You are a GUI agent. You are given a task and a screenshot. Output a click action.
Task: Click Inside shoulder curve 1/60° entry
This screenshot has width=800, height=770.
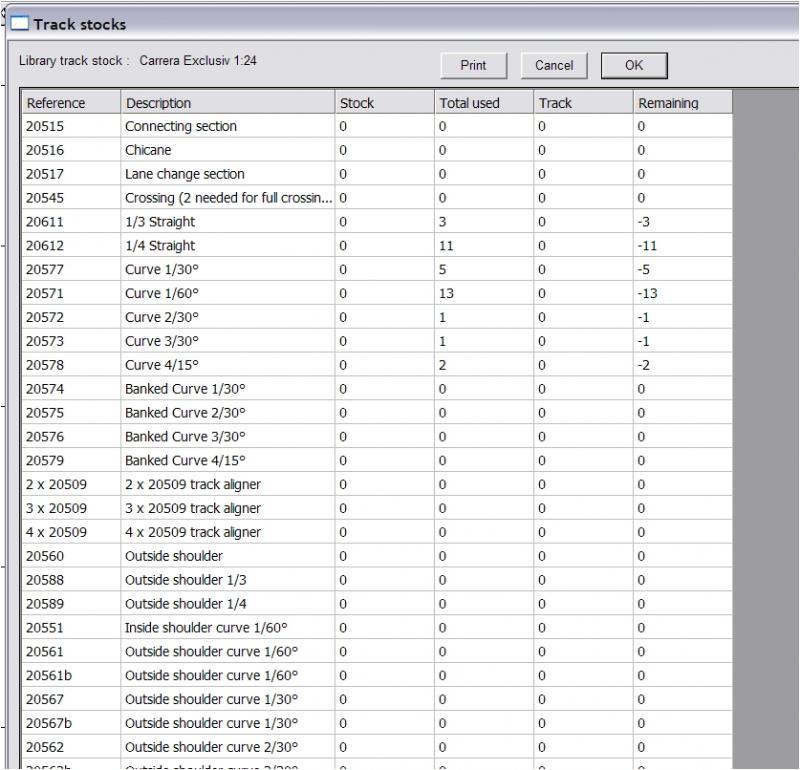[x=205, y=628]
